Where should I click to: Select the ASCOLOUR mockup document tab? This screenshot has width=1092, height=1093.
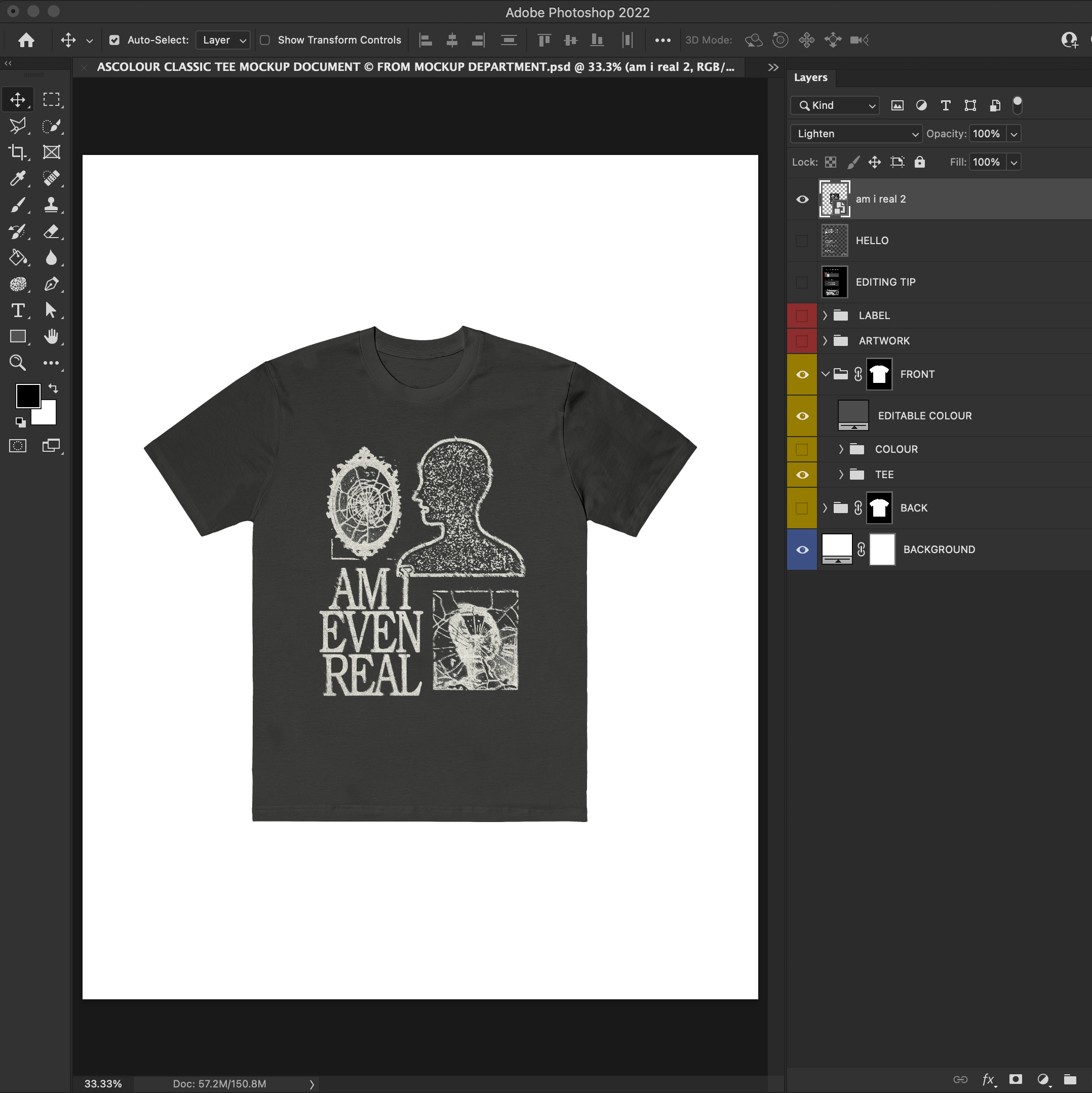(x=415, y=67)
